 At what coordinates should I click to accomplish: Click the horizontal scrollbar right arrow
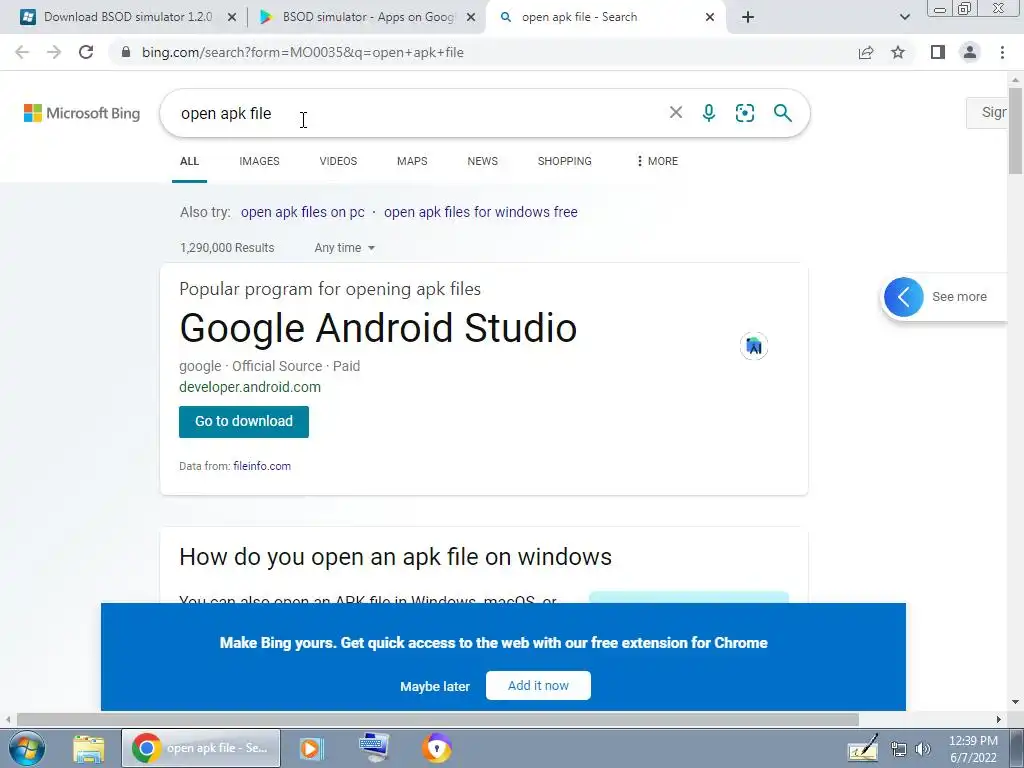point(999,719)
